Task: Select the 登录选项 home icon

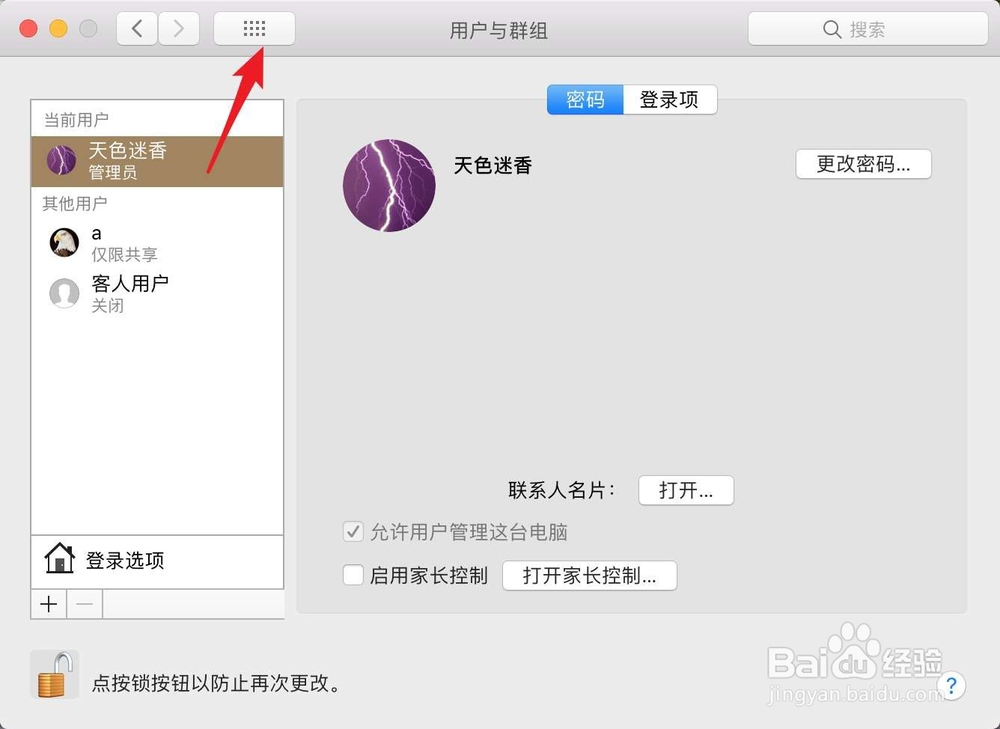Action: [x=58, y=560]
